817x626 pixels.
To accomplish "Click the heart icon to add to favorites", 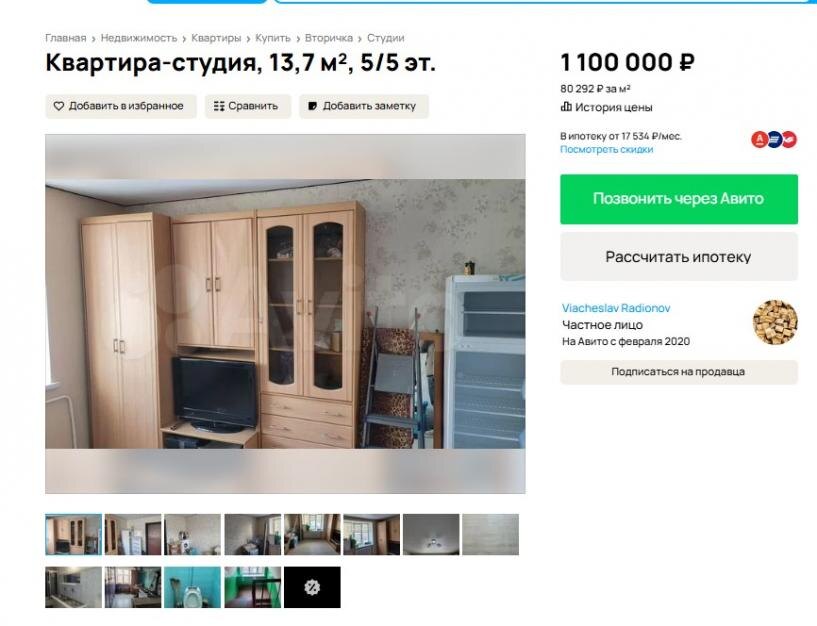I will 59,106.
